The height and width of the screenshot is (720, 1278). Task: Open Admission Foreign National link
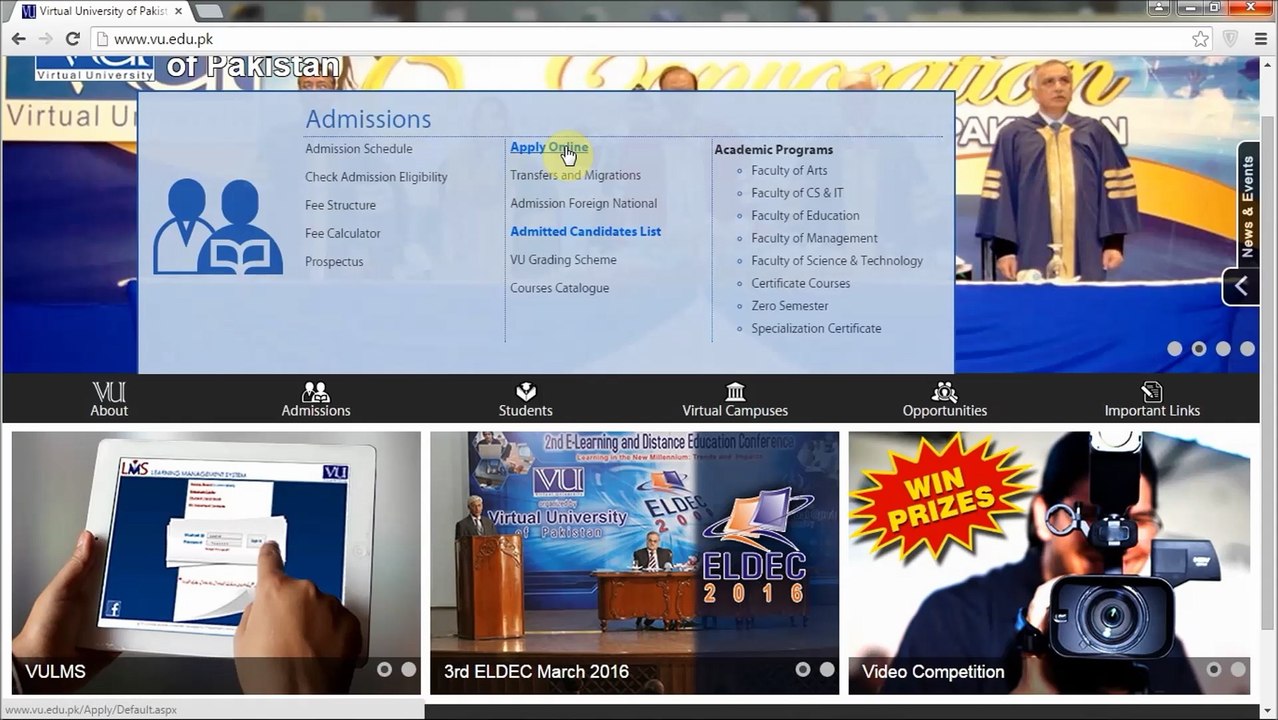[x=584, y=203]
